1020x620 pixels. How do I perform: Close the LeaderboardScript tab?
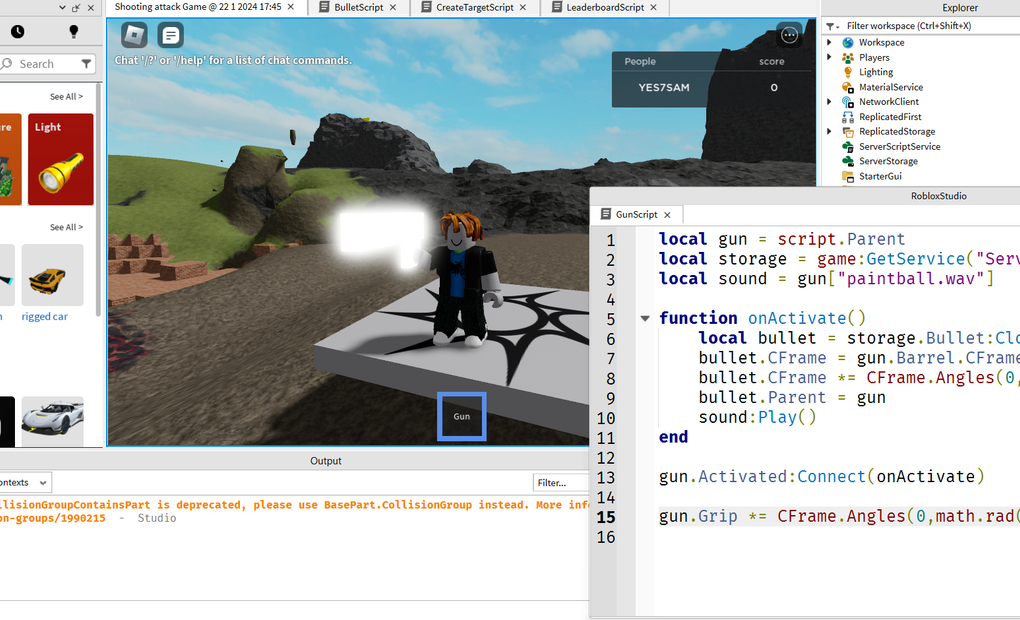(654, 7)
